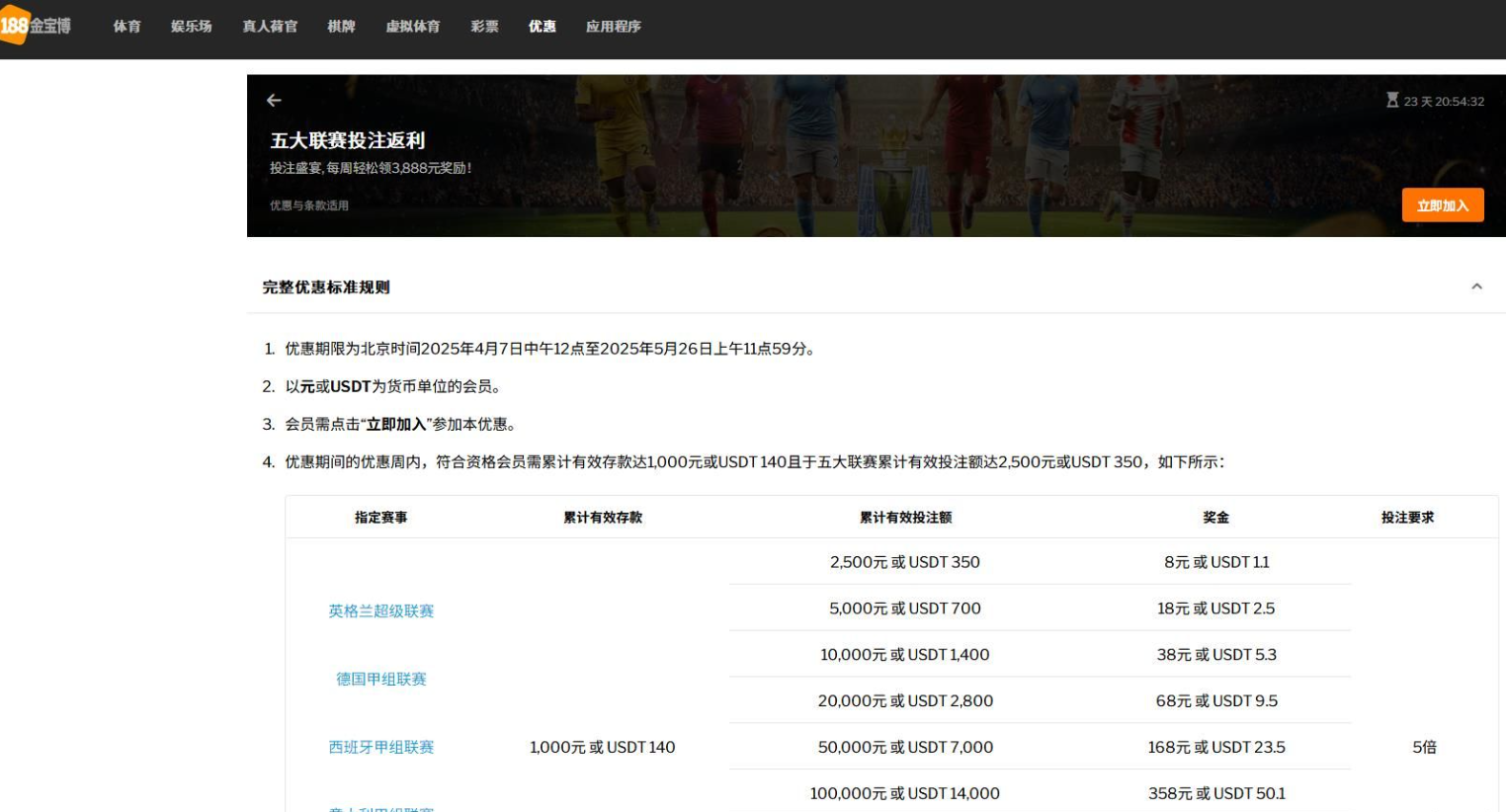Click the 168元 或 USDT 23.5 reward
Viewport: 1506px width, 812px height.
click(1216, 748)
